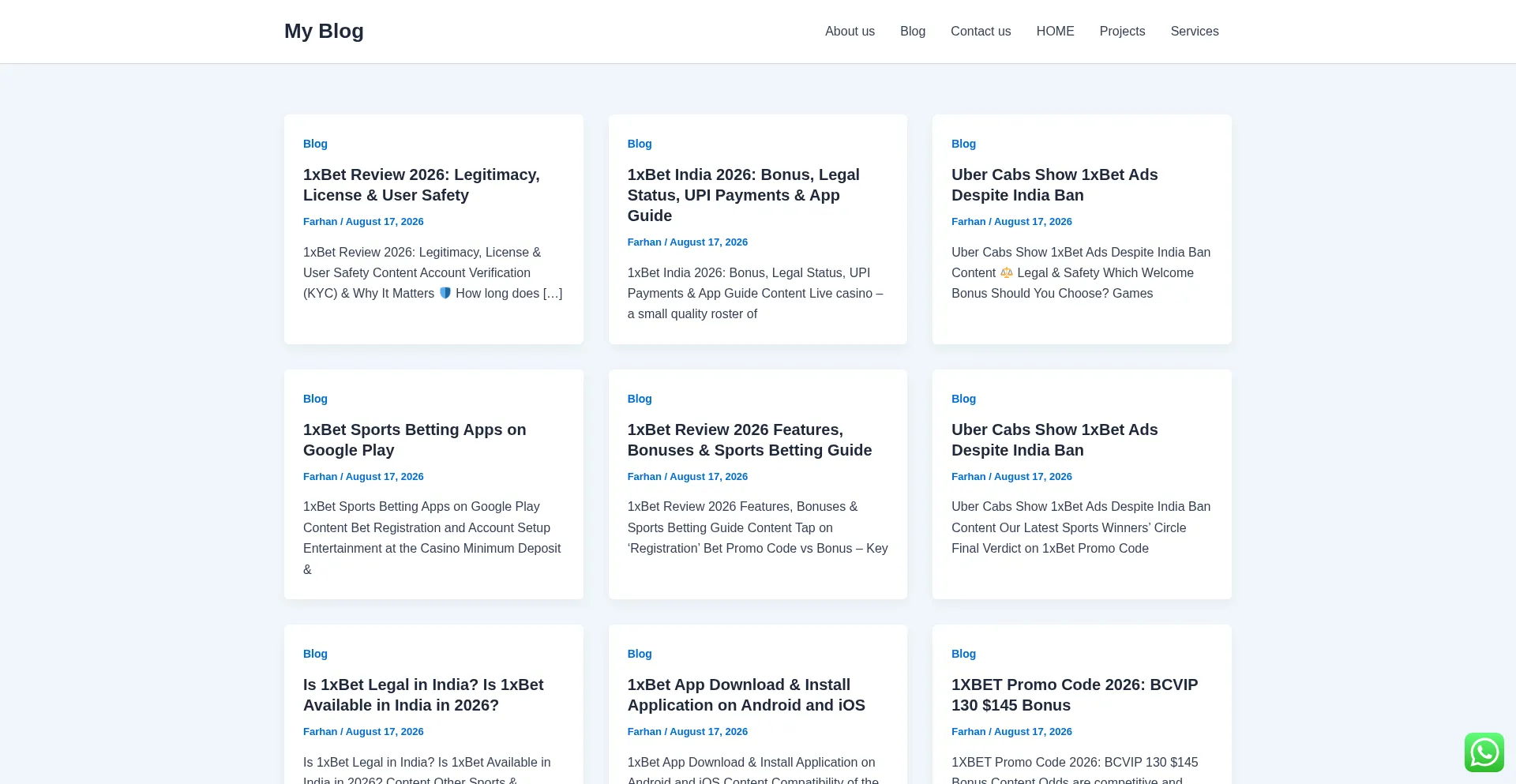Screen dimensions: 1516x784
Task: Open author Farhan under "1xBet India 2026" post
Action: (644, 242)
